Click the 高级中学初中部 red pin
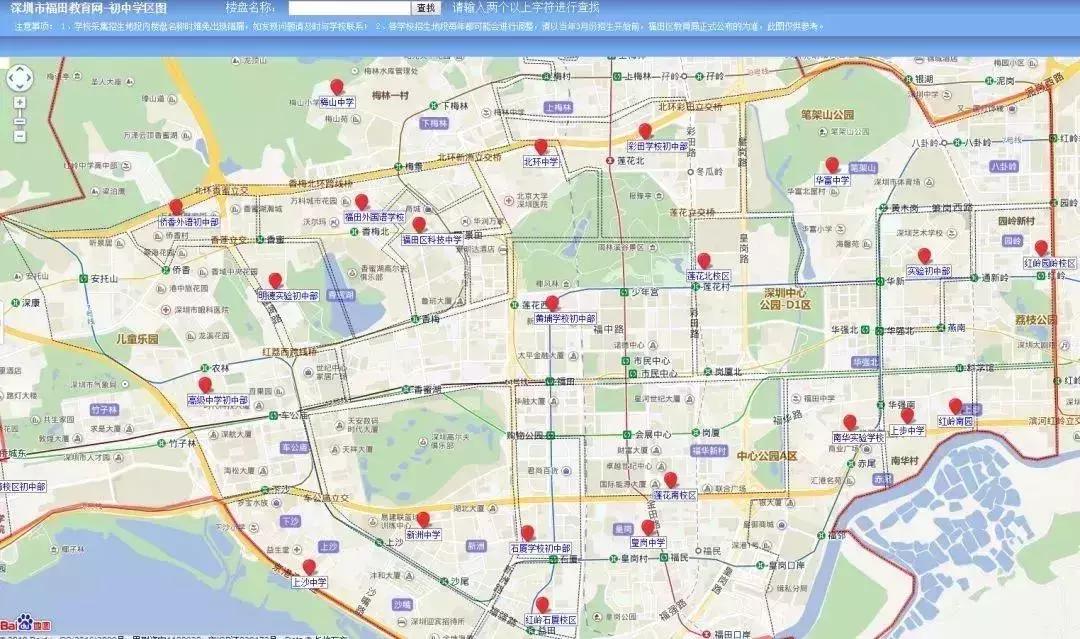Image resolution: width=1080 pixels, height=639 pixels. click(205, 384)
